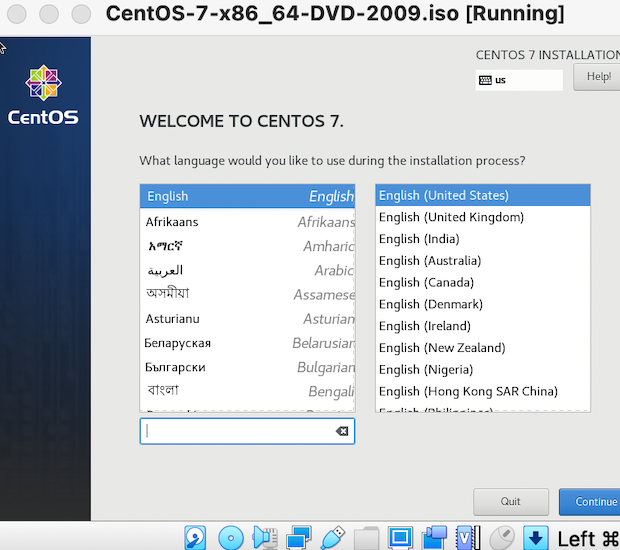Clear the language search box

click(342, 431)
